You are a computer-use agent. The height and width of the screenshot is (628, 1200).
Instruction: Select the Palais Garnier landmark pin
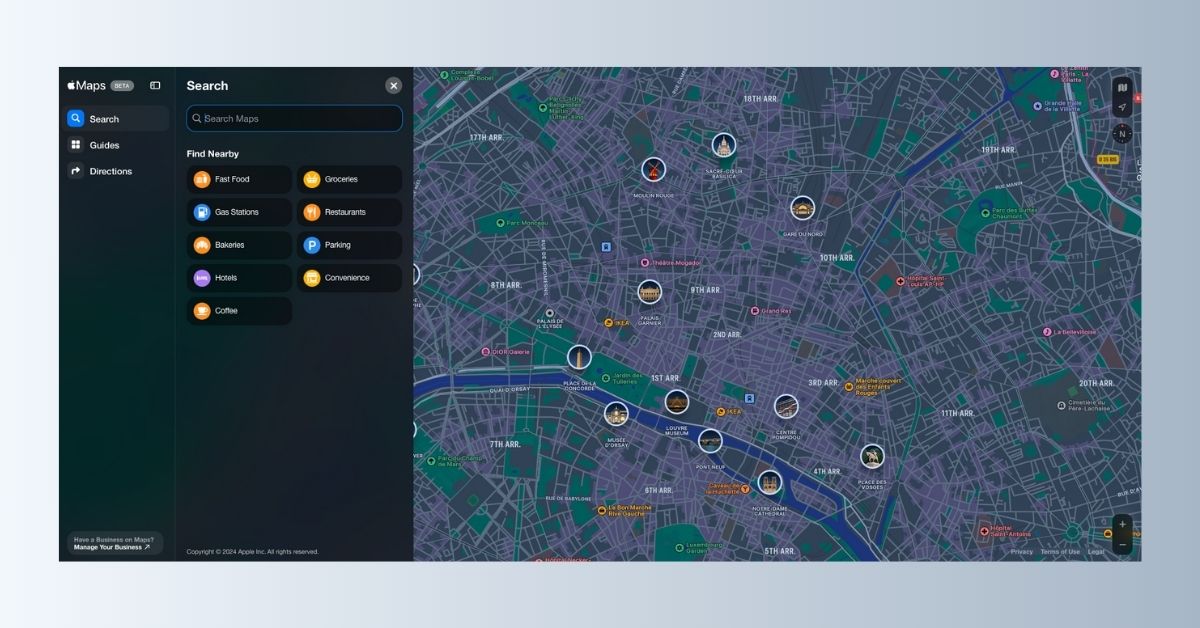tap(650, 292)
